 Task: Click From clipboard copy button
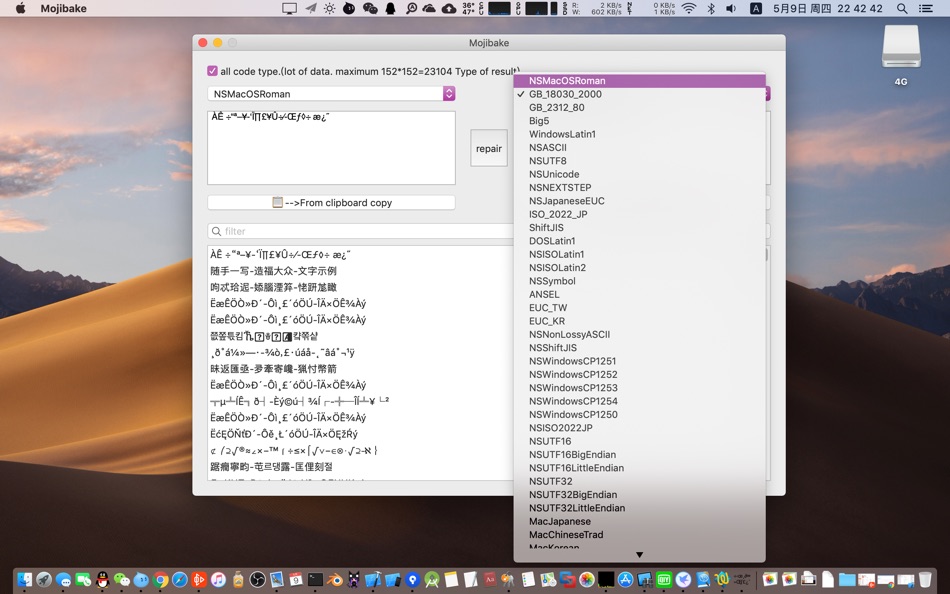(331, 202)
